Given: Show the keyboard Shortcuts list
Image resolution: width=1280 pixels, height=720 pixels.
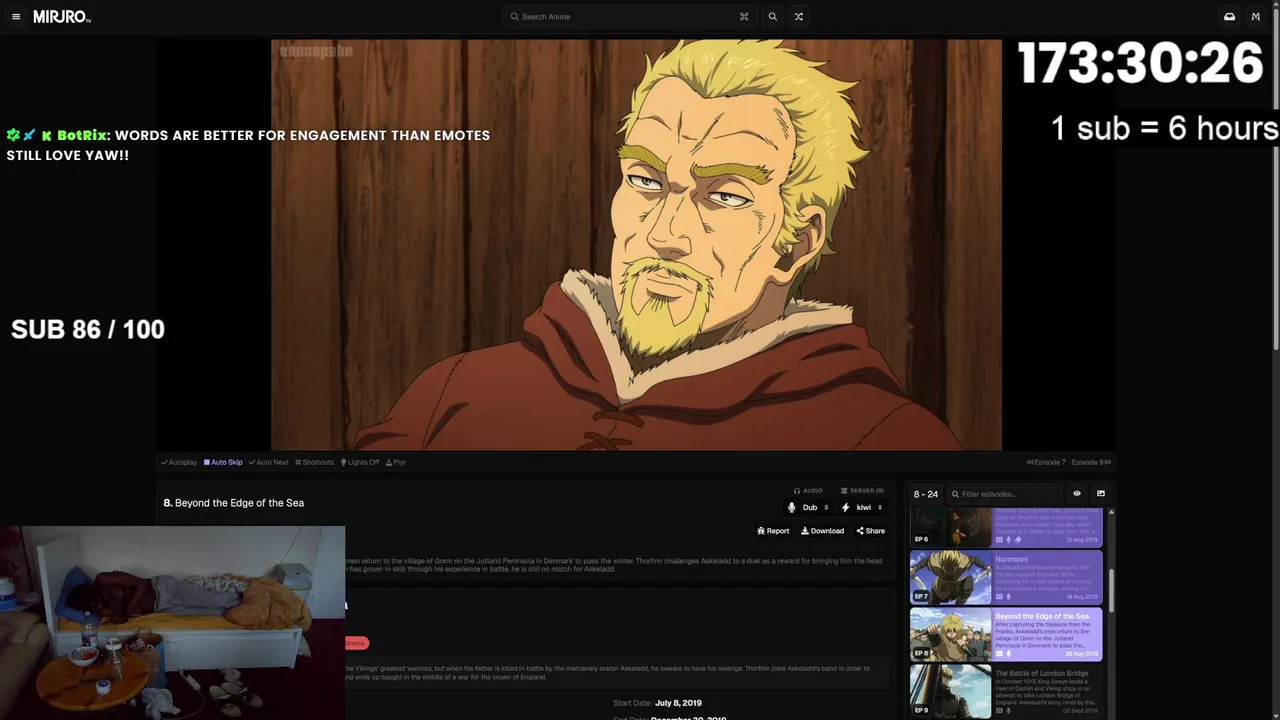Looking at the screenshot, I should pyautogui.click(x=314, y=462).
